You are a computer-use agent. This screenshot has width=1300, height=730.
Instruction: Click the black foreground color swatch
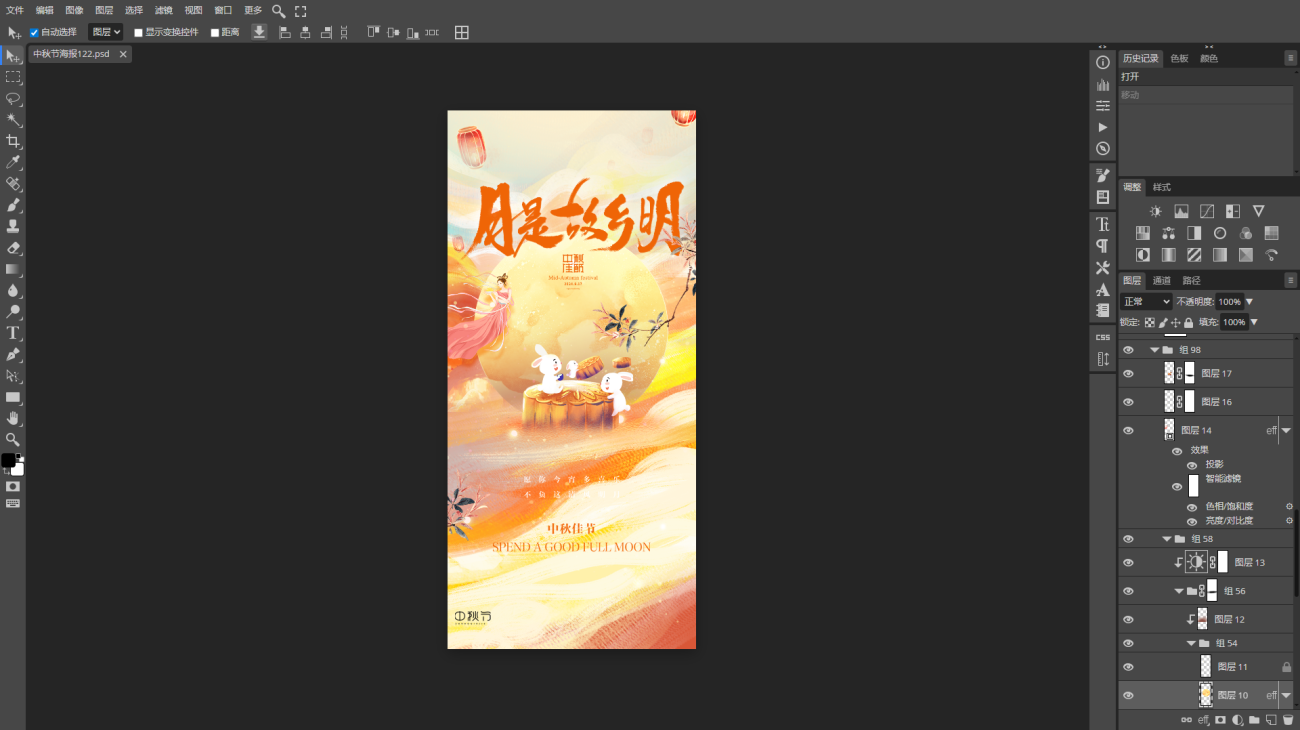click(x=8, y=460)
